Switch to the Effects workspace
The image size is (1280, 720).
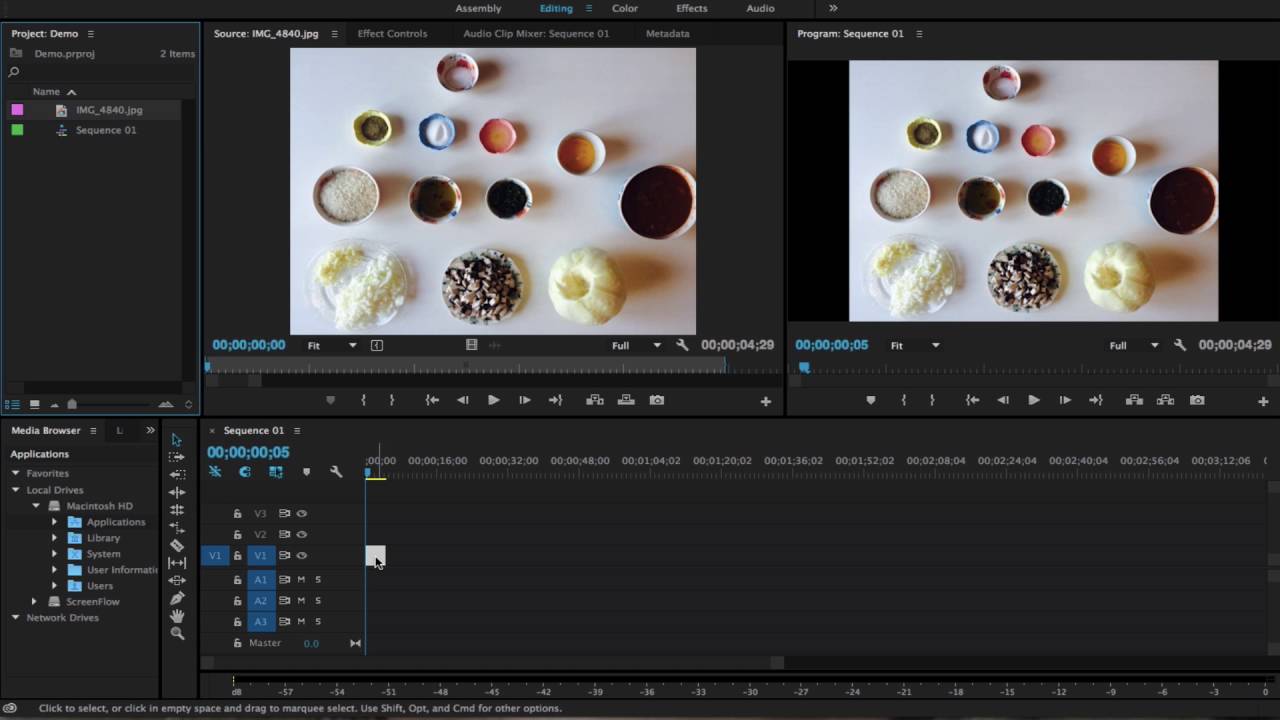(x=691, y=8)
